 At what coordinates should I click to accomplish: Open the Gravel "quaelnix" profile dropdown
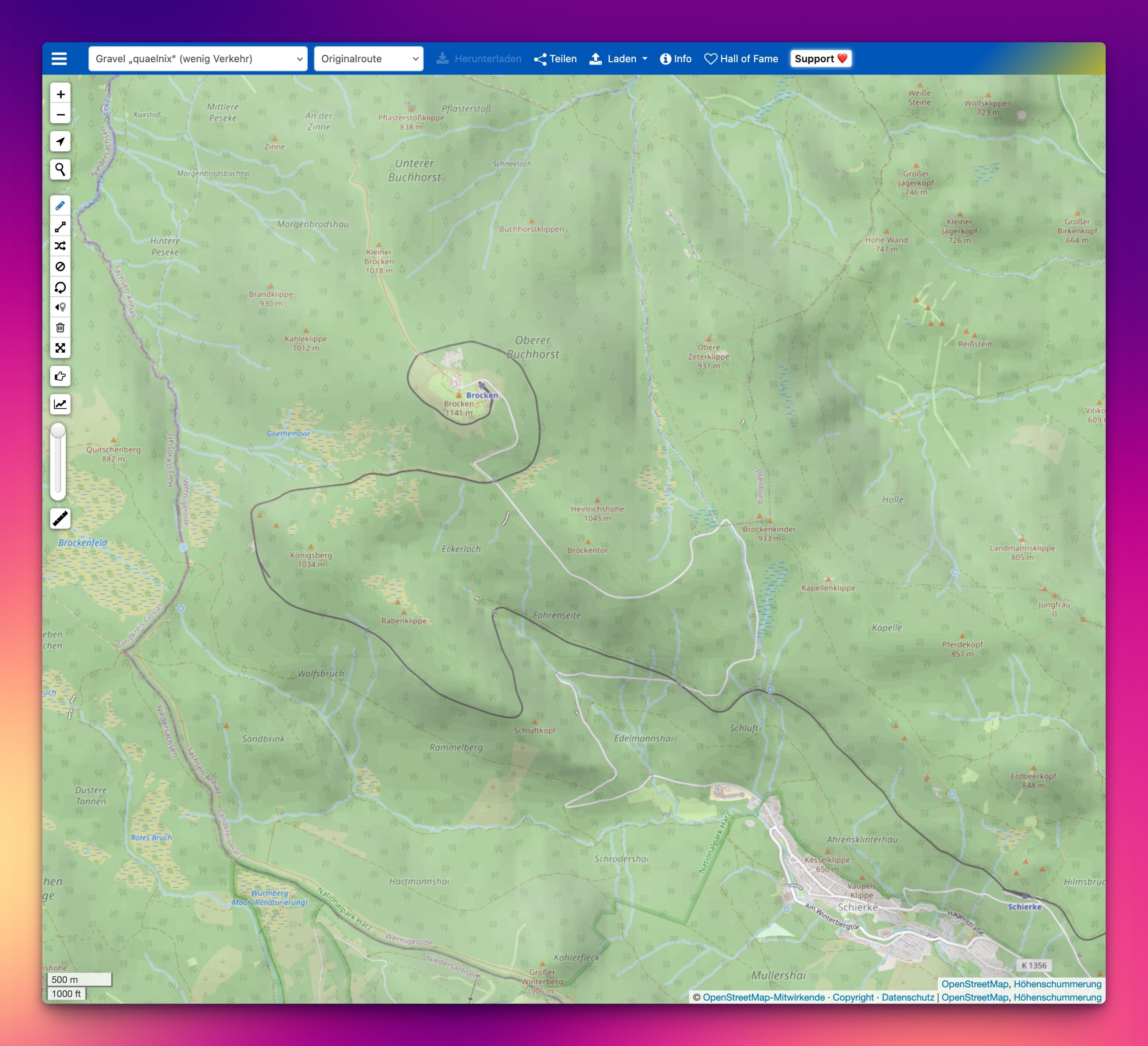tap(198, 59)
